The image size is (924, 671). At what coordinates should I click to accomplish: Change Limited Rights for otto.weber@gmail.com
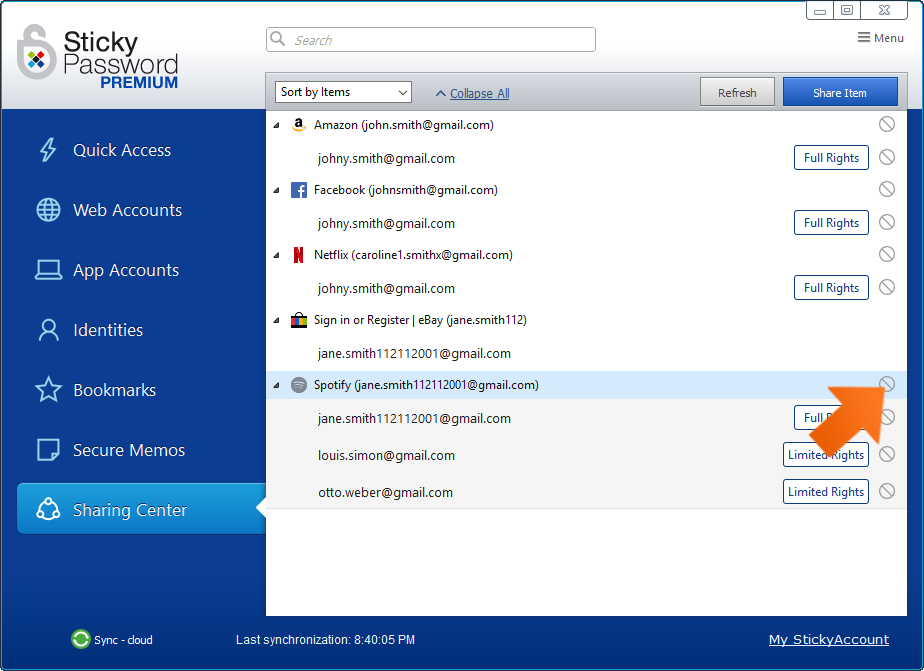point(826,492)
